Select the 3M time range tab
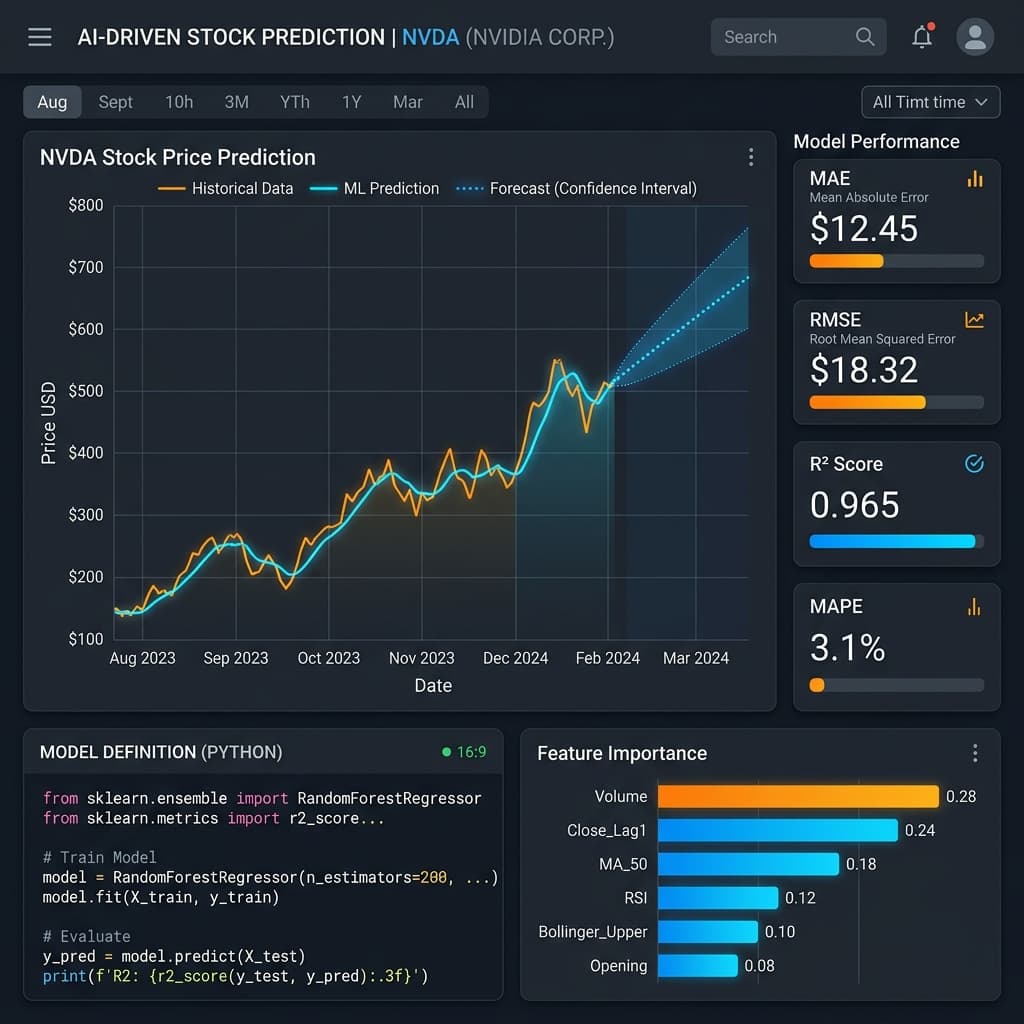This screenshot has height=1024, width=1024. click(x=236, y=102)
